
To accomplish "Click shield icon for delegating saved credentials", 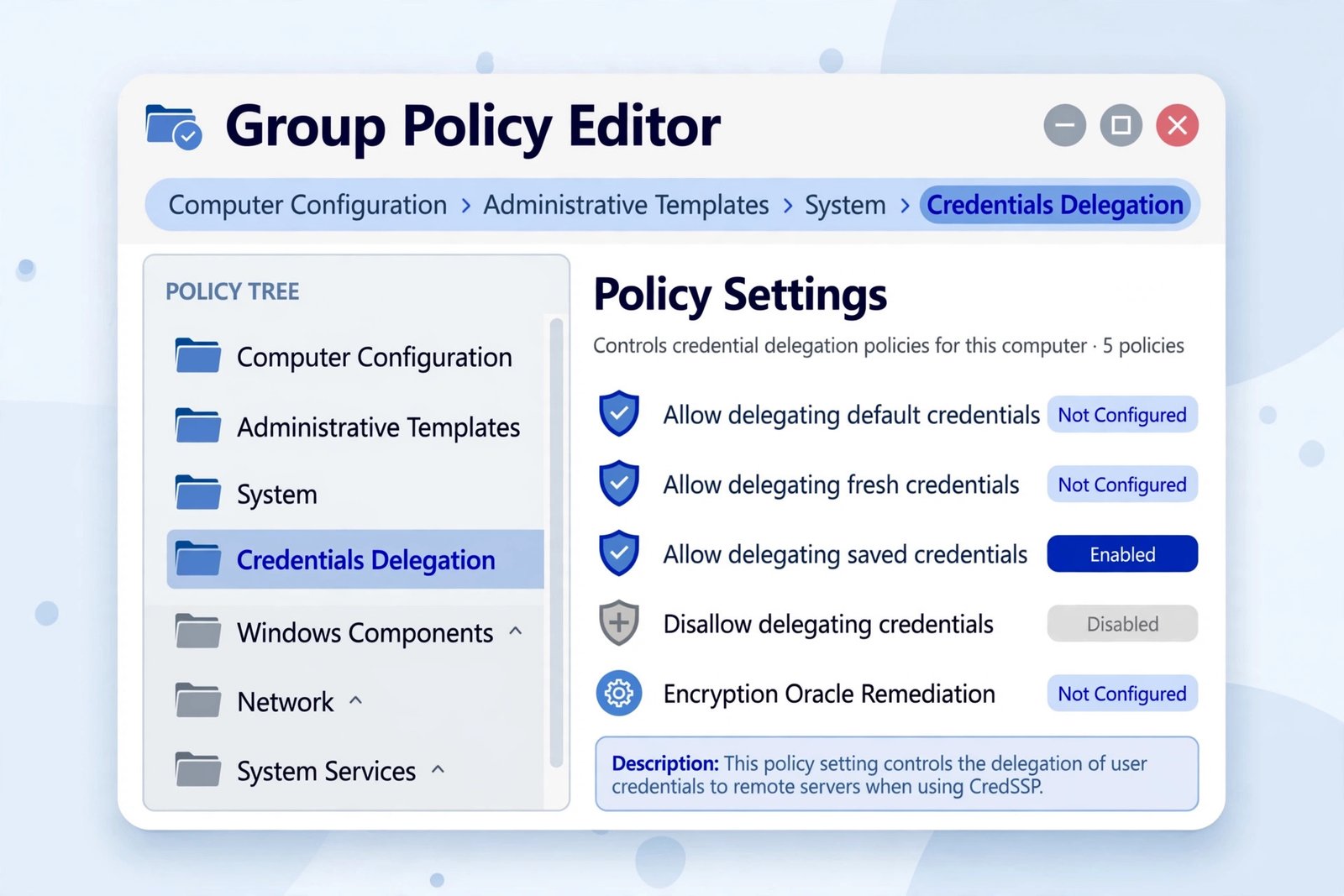I will (x=619, y=553).
